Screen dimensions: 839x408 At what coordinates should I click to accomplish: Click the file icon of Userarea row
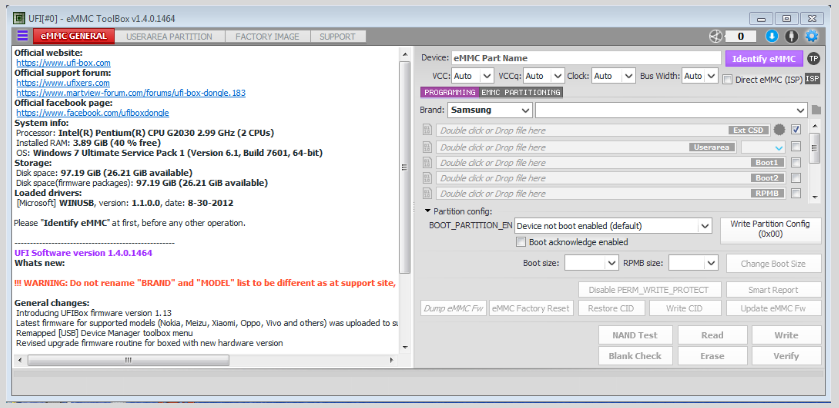pos(427,147)
